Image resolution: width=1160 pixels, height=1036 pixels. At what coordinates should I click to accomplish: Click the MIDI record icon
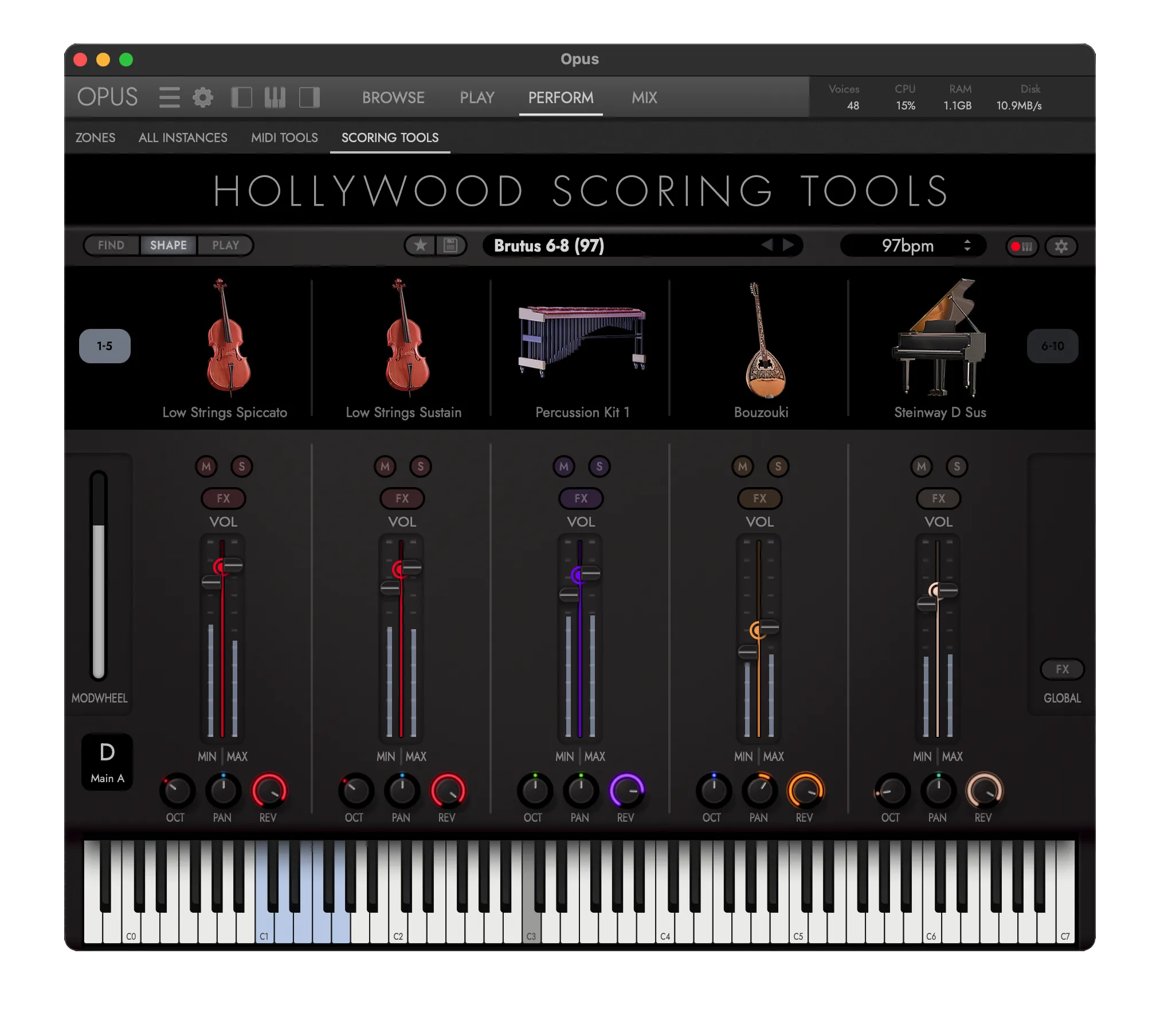[x=1022, y=246]
